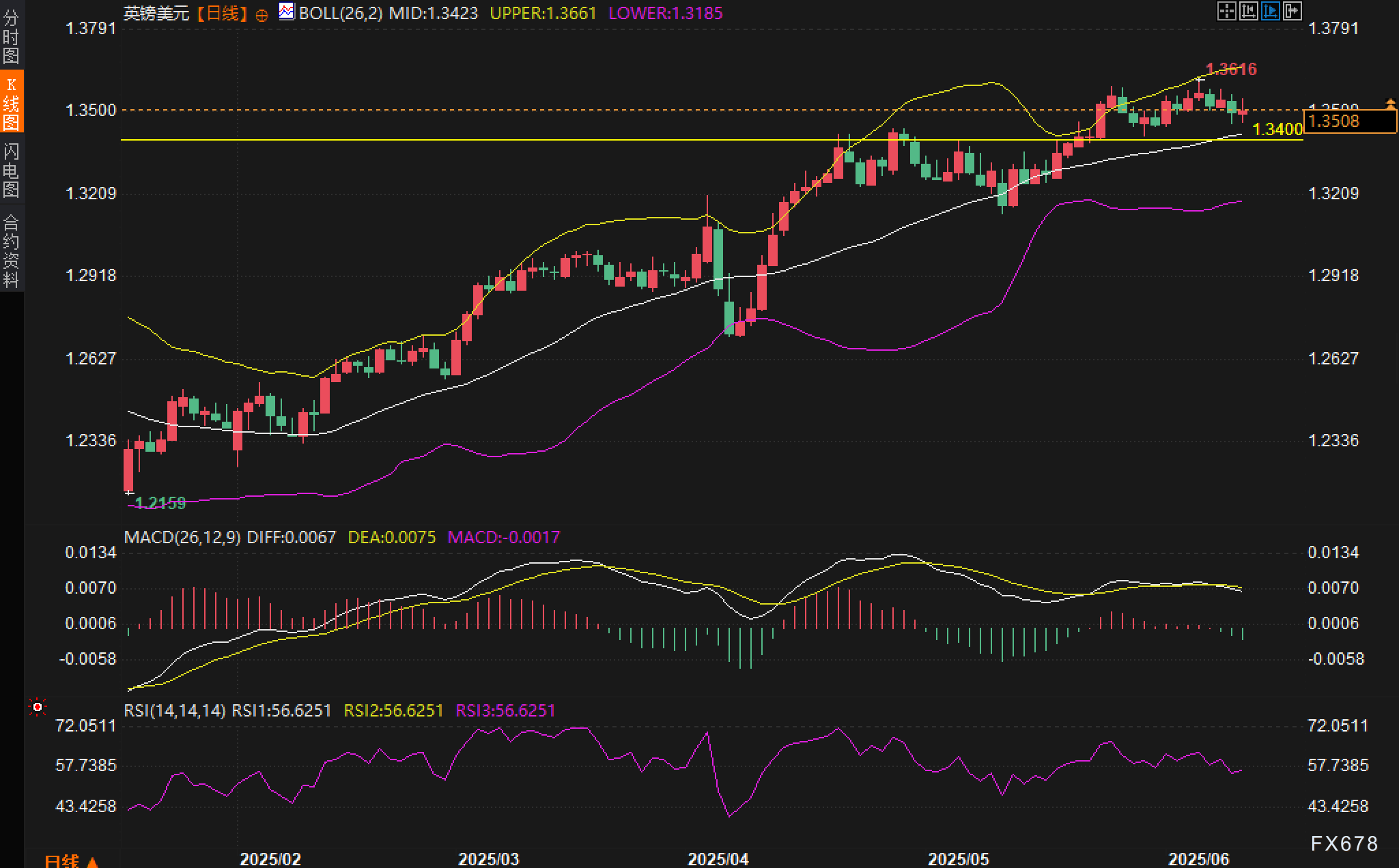Select the K线图 sidebar tab
Image resolution: width=1399 pixels, height=868 pixels.
pos(11,102)
